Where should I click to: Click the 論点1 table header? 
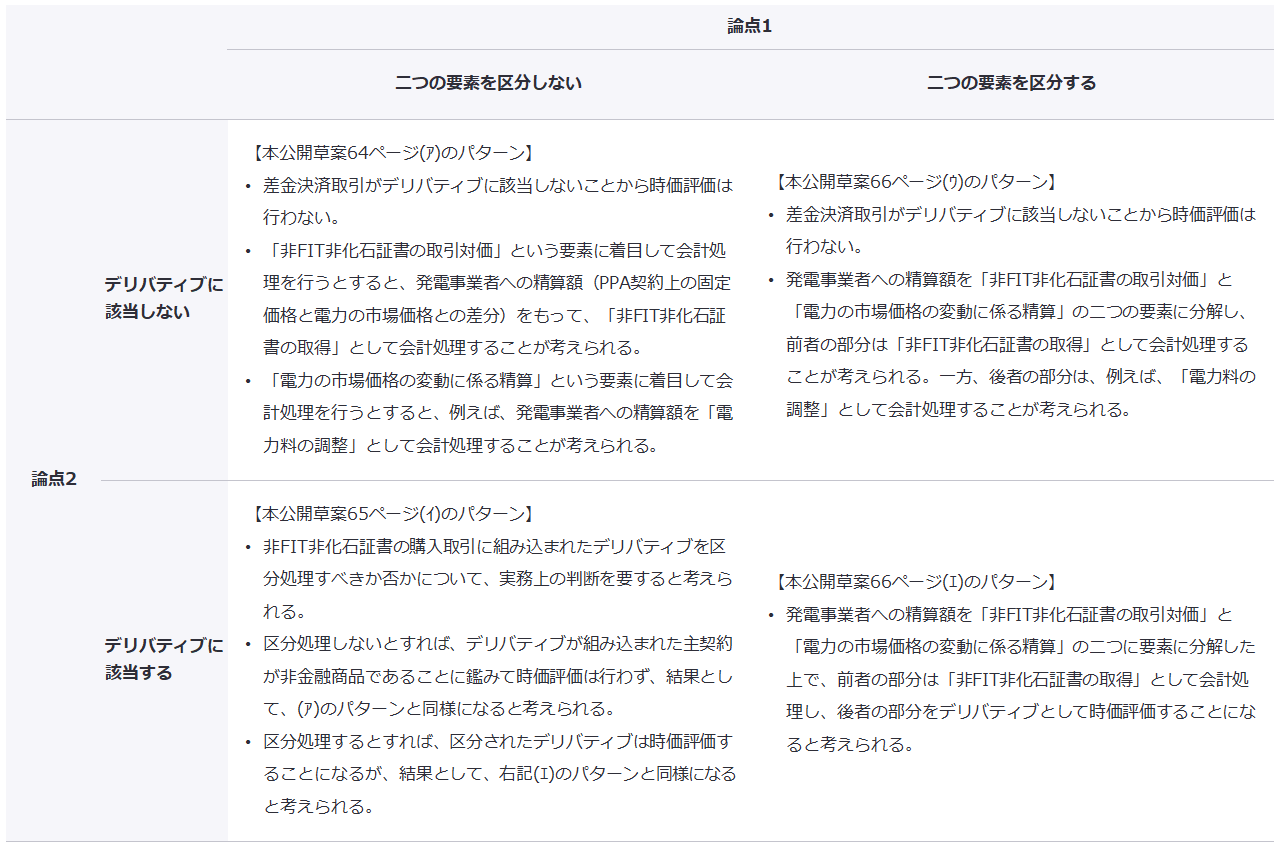coord(750,27)
